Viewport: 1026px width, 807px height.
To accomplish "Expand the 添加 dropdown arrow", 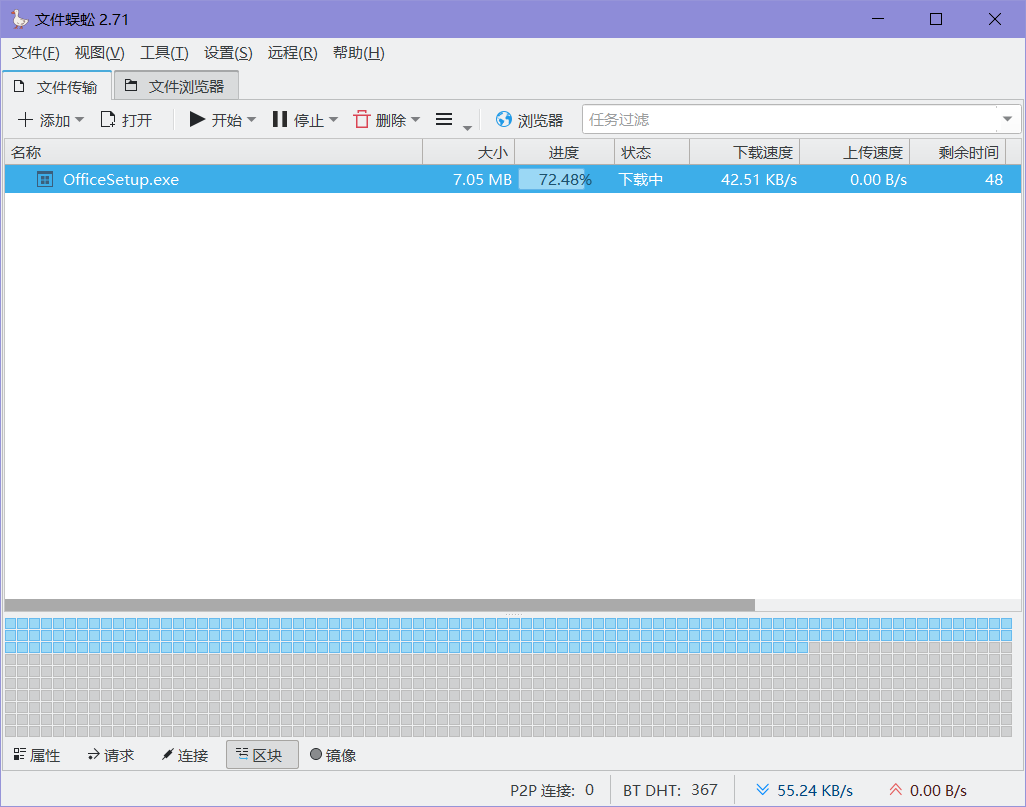I will pos(79,120).
